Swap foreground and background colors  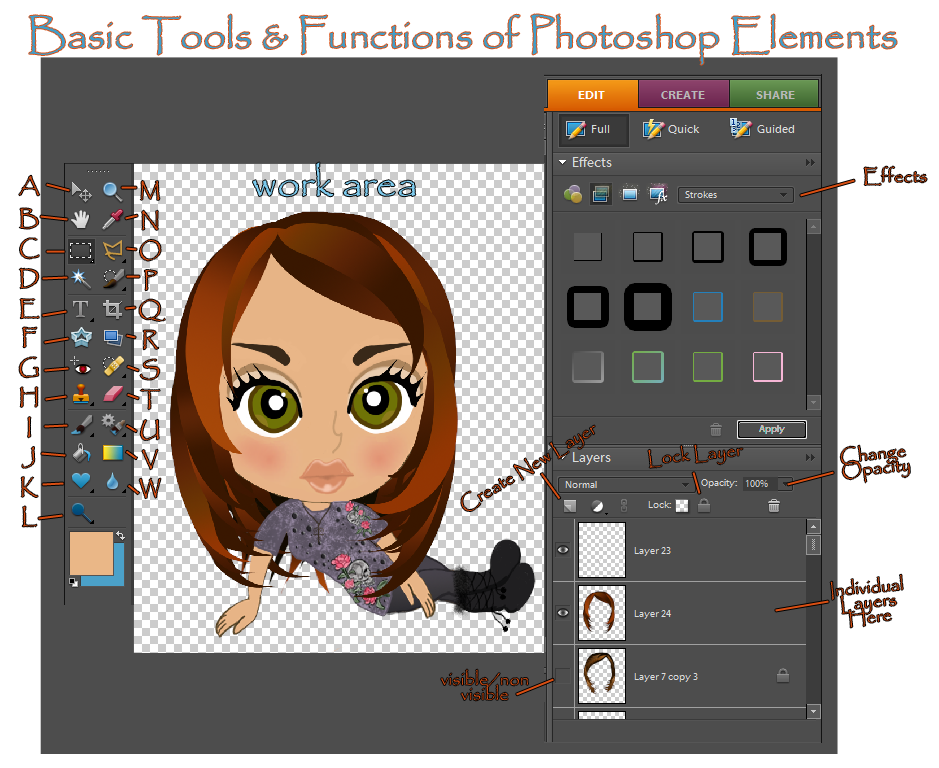(120, 536)
